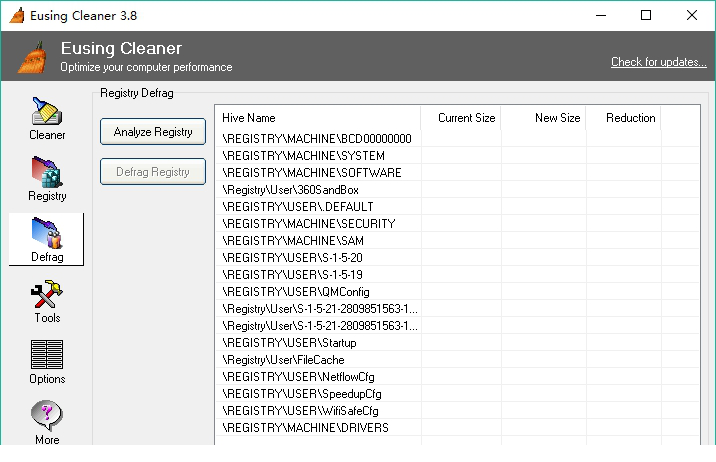Open the Options section icon
This screenshot has height=462, width=716.
47,355
